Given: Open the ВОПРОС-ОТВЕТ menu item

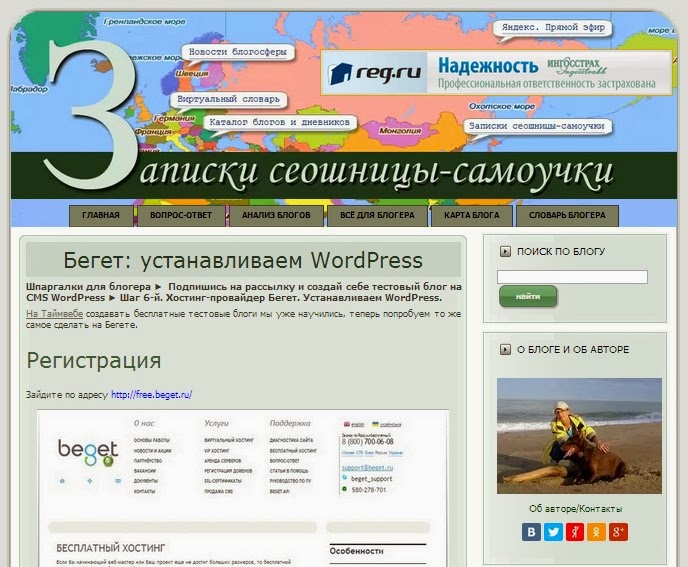Looking at the screenshot, I should click(181, 215).
